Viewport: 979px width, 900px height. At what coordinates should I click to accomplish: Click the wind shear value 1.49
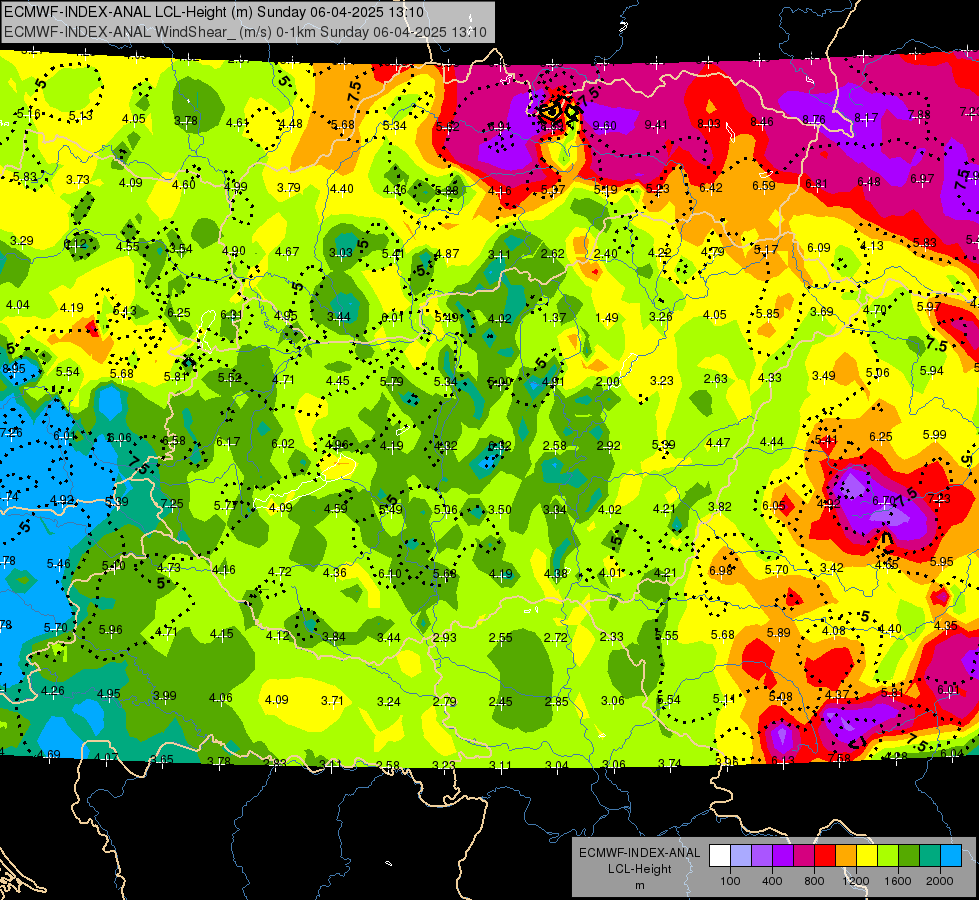(607, 318)
